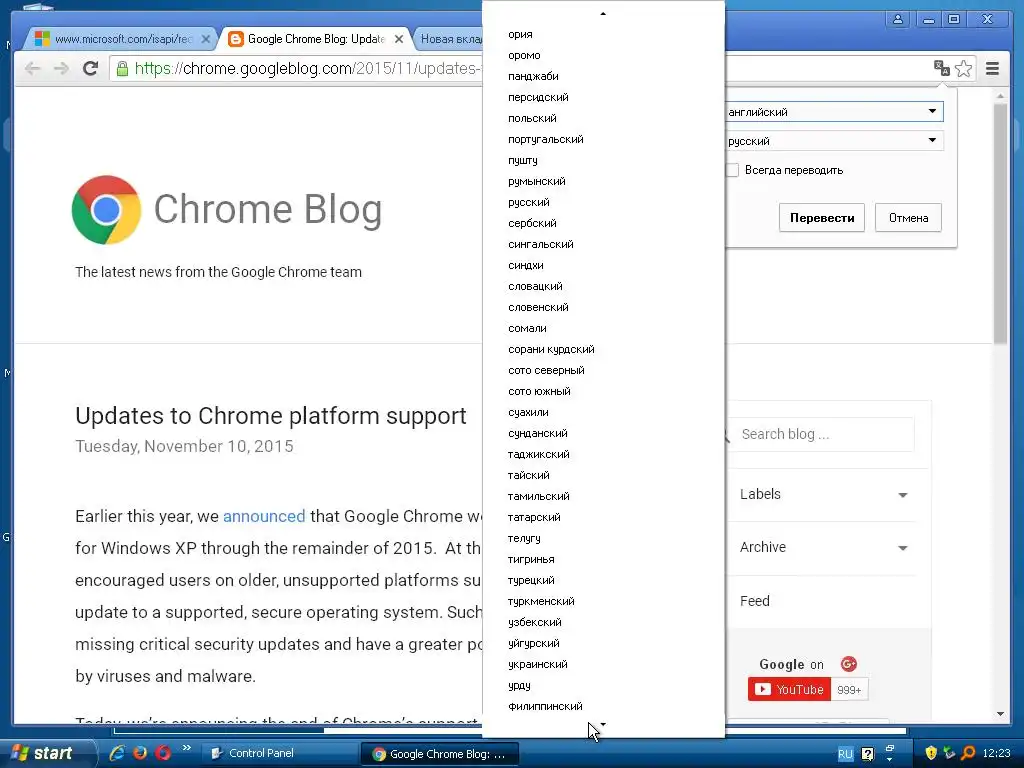This screenshot has width=1024, height=768.
Task: Select 'польский' in language list
Action: [603, 118]
